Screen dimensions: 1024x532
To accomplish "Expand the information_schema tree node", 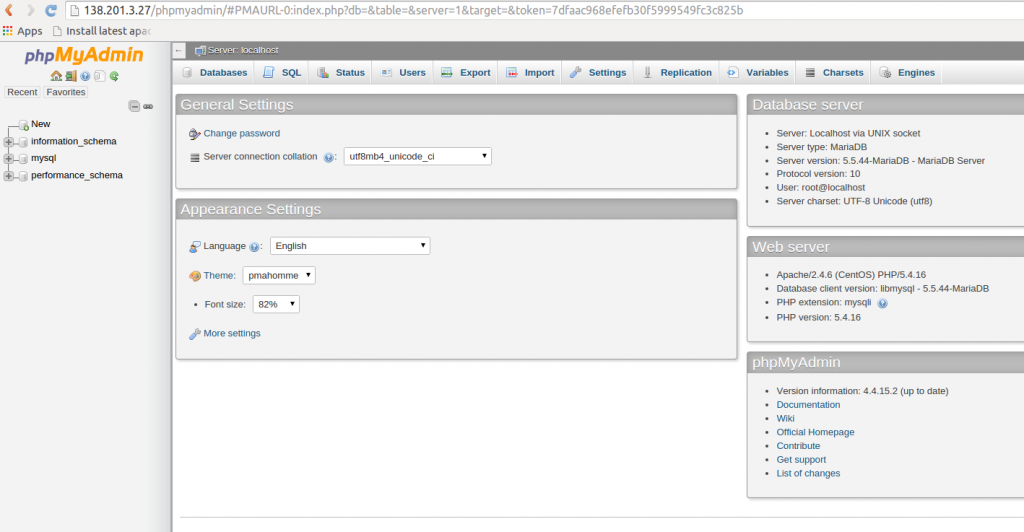I will click(x=8, y=142).
